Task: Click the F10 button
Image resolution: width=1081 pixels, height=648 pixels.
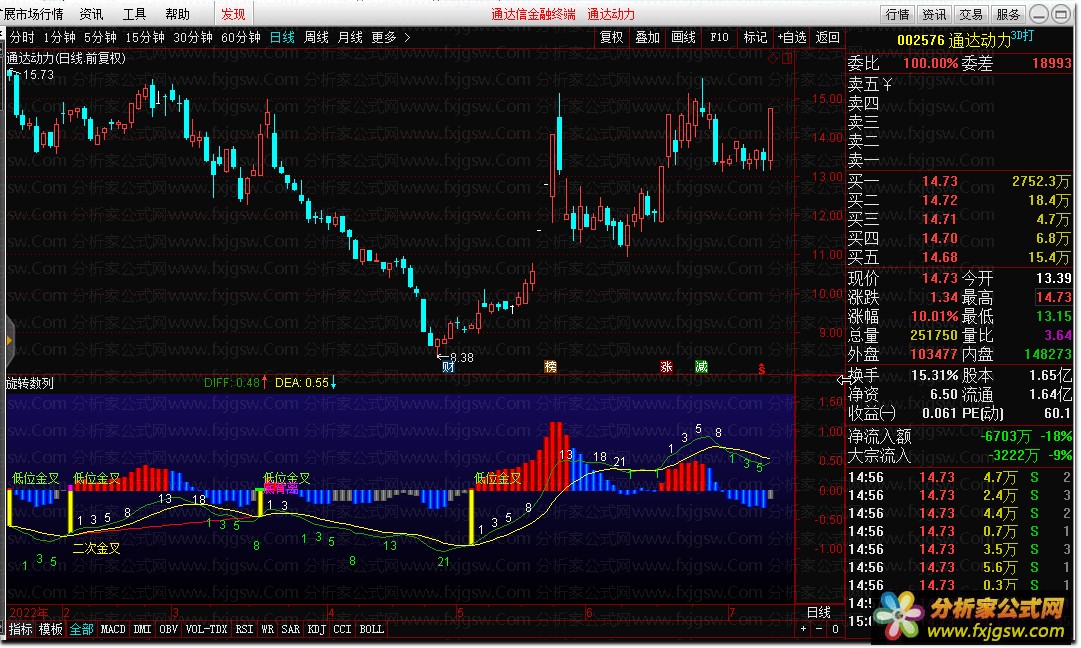Action: click(719, 37)
